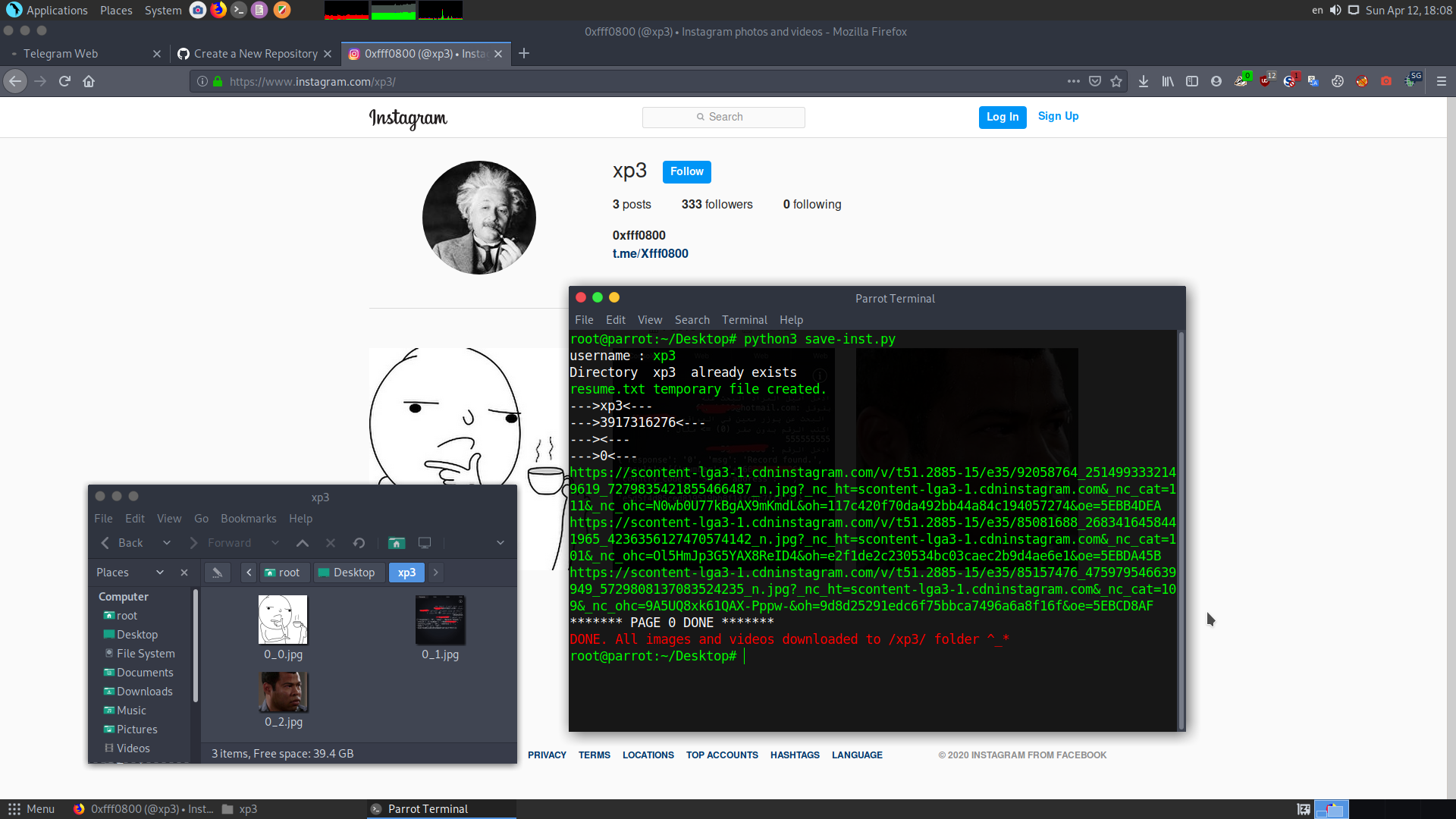
Task: Open Places sidebar type dropdown
Action: (159, 573)
